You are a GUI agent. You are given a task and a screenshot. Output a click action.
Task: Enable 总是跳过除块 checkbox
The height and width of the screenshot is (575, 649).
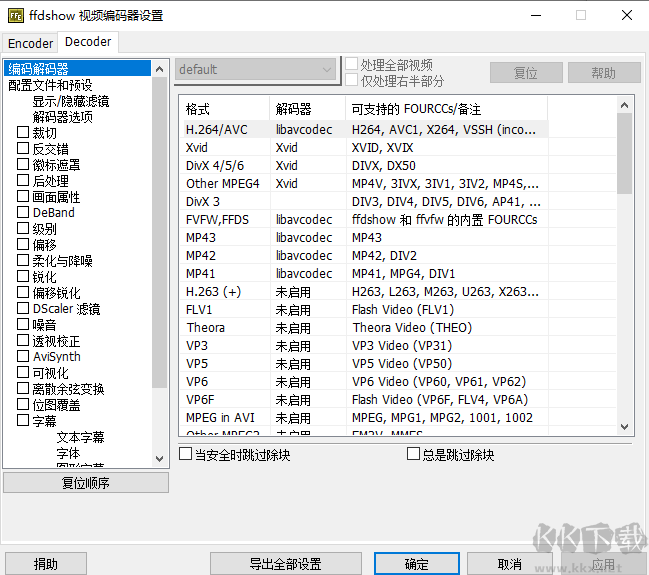click(x=414, y=455)
